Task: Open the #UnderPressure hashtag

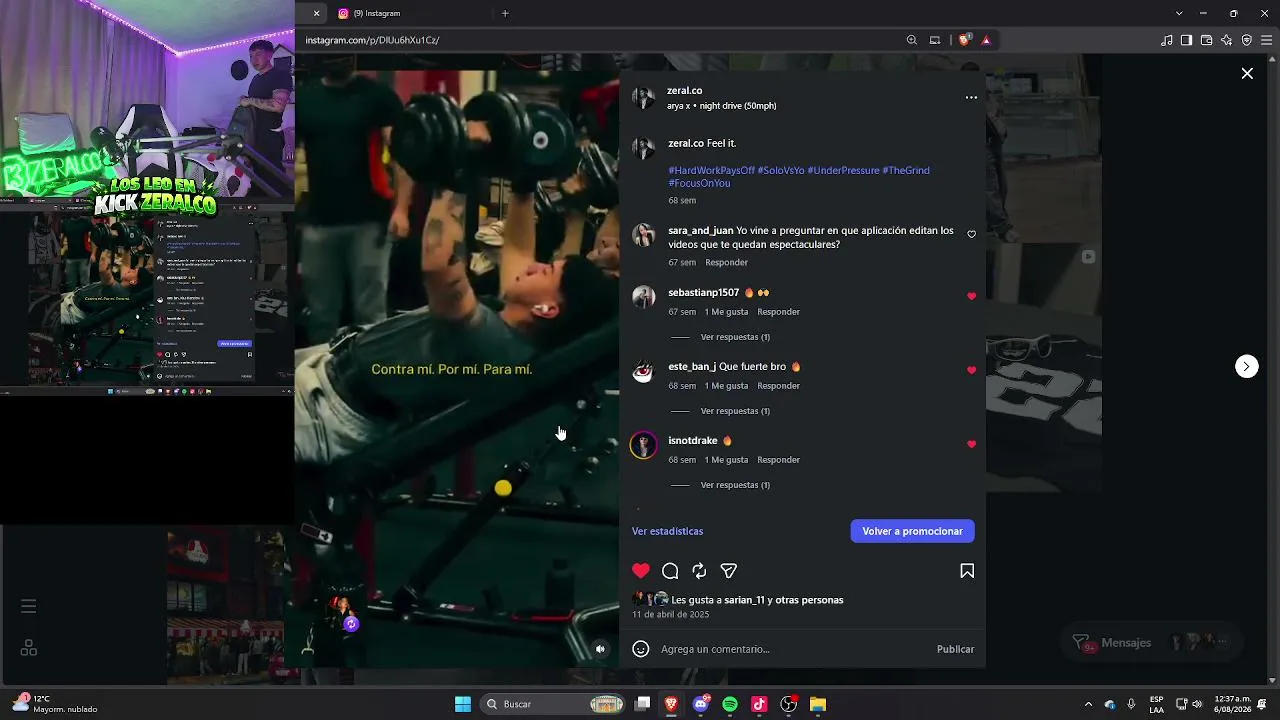Action: (x=843, y=170)
